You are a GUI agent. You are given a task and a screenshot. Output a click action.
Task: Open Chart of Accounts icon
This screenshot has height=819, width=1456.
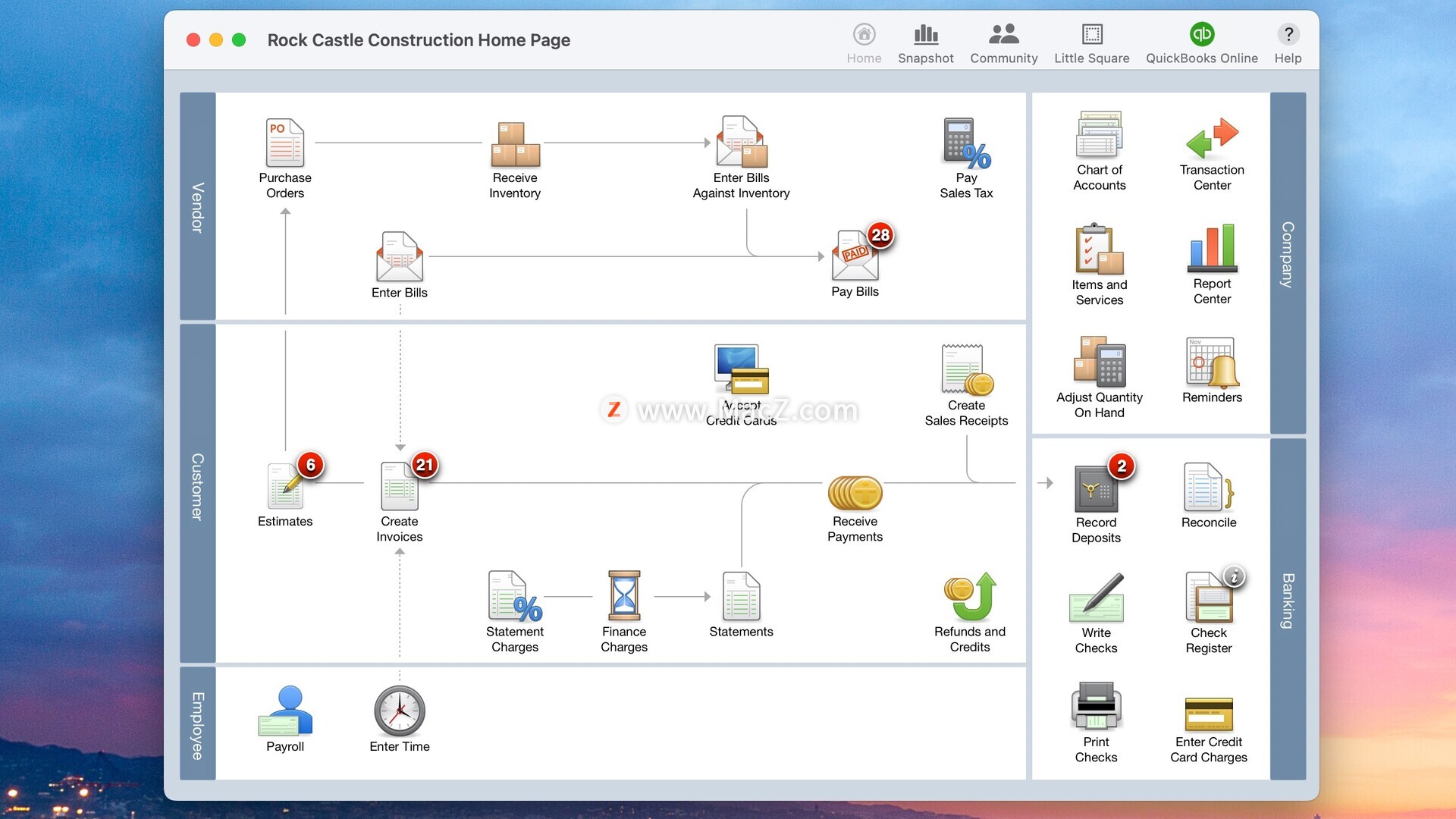coord(1100,134)
